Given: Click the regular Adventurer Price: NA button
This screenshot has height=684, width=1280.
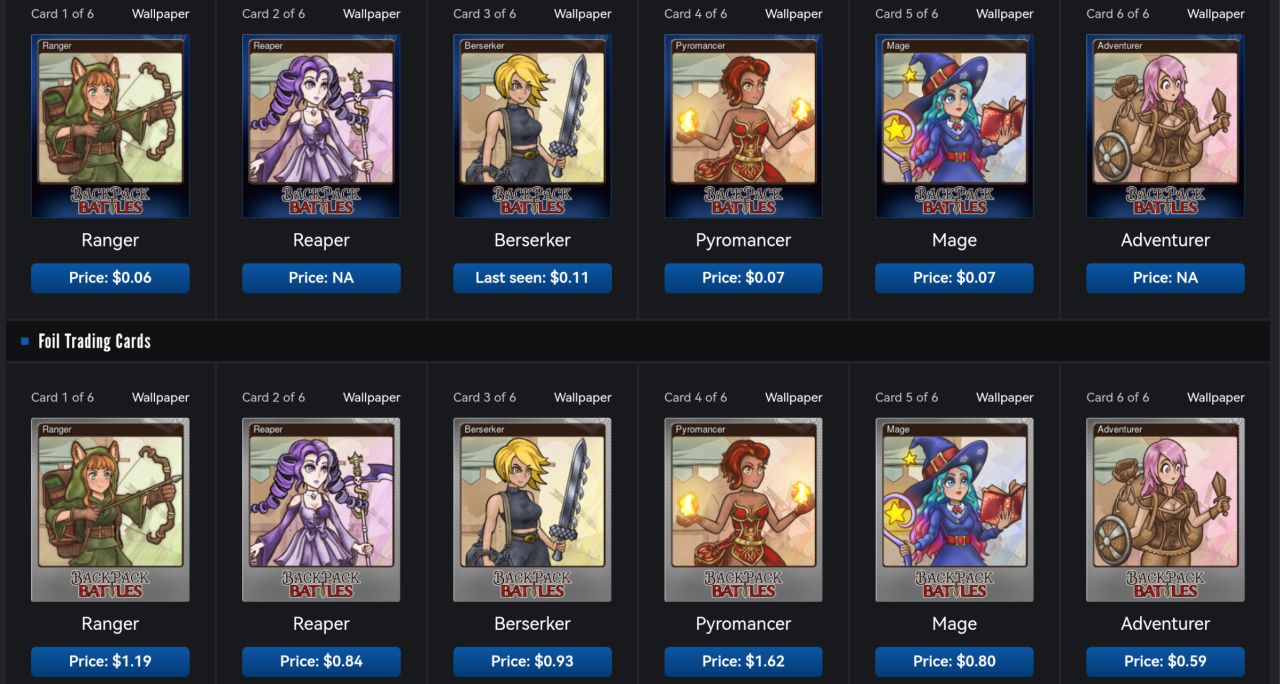Looking at the screenshot, I should coord(1165,278).
